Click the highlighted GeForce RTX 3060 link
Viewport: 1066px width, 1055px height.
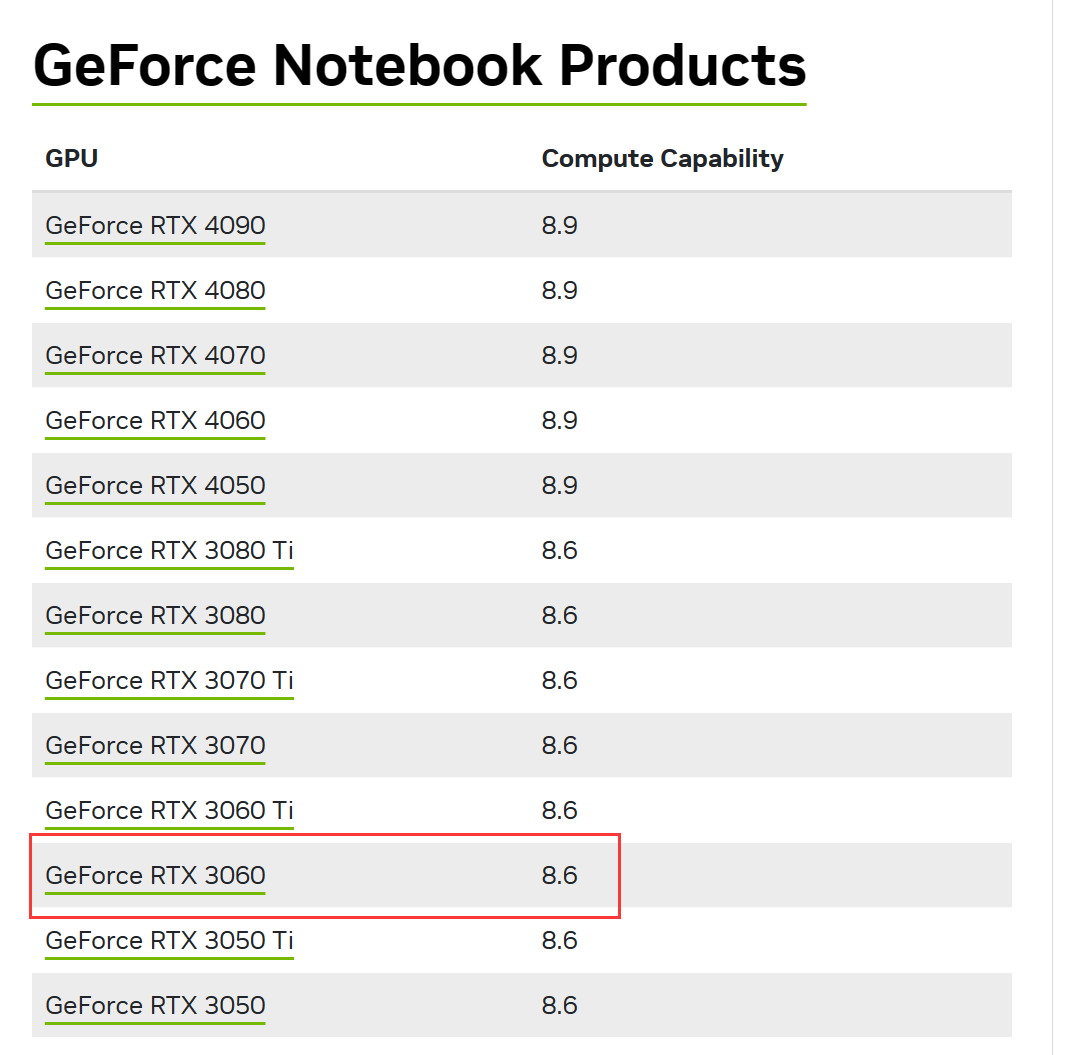(x=155, y=876)
